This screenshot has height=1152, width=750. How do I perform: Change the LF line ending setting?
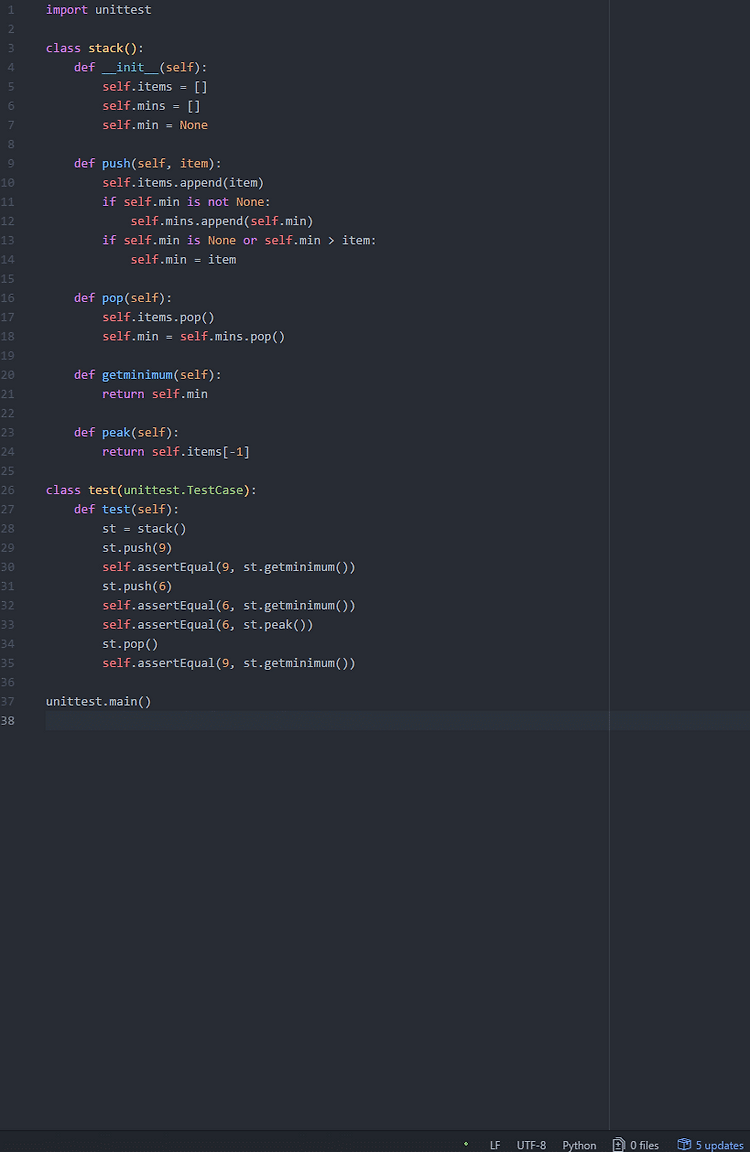495,1145
